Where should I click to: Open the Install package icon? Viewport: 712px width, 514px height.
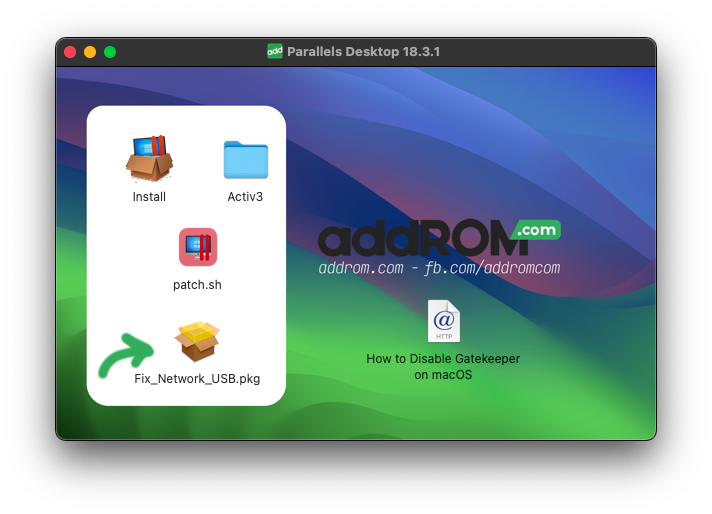coord(149,158)
